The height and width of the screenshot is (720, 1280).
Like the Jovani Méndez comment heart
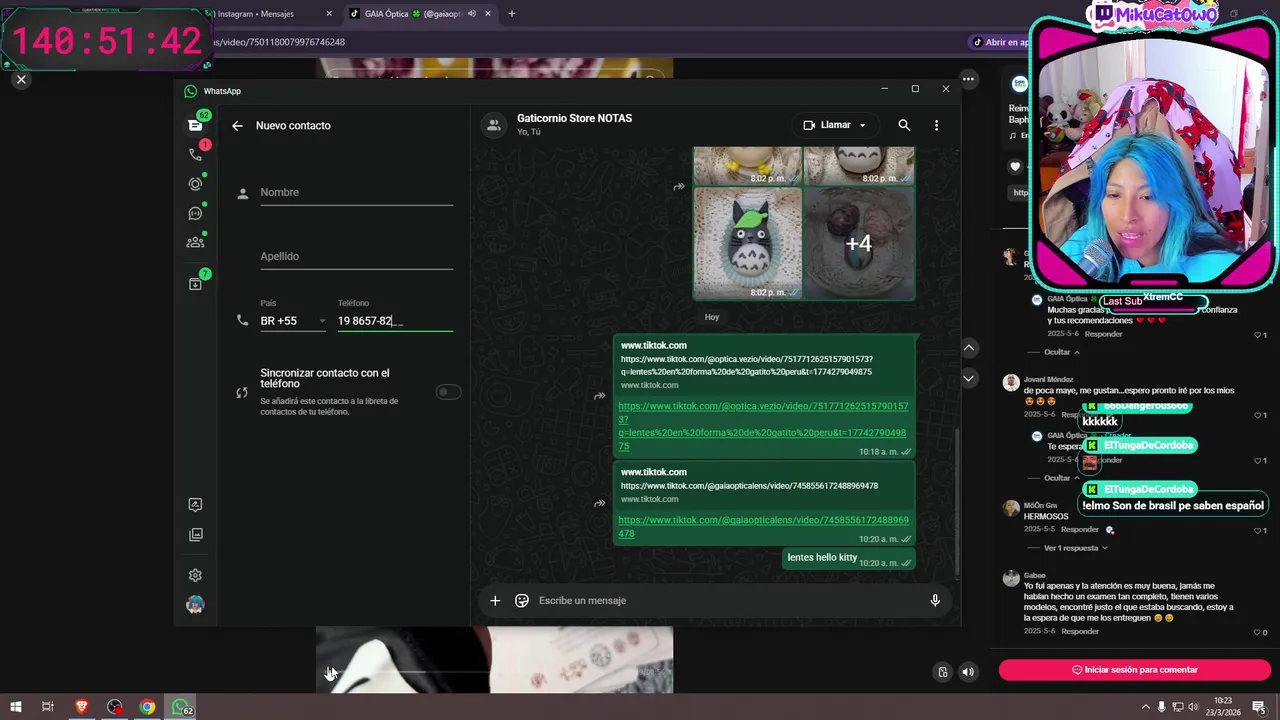pos(1259,415)
